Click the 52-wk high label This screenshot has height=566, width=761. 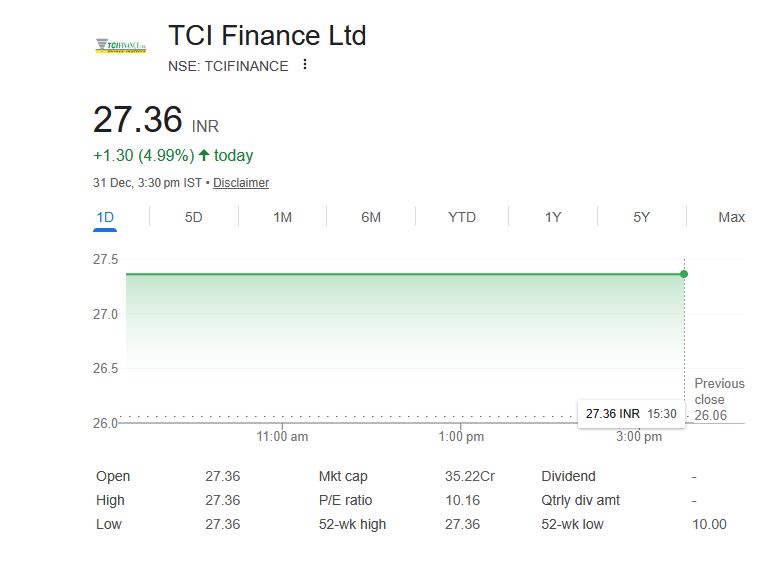(352, 524)
